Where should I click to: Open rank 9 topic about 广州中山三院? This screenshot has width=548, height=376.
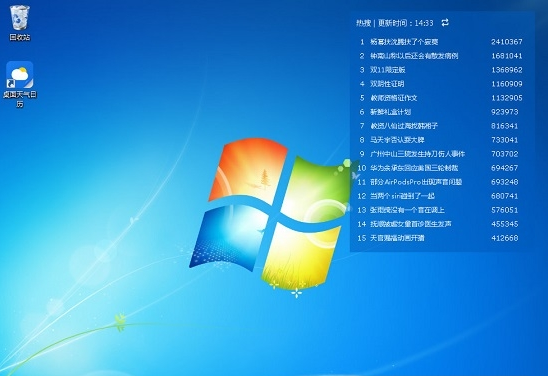418,154
